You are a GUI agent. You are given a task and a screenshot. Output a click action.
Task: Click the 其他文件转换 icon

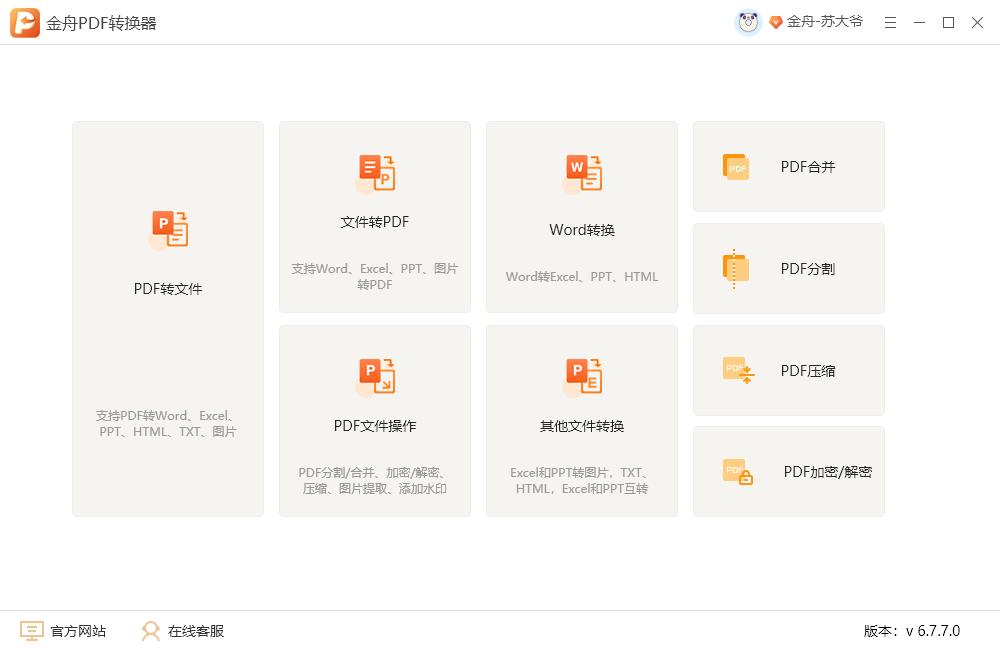click(582, 376)
